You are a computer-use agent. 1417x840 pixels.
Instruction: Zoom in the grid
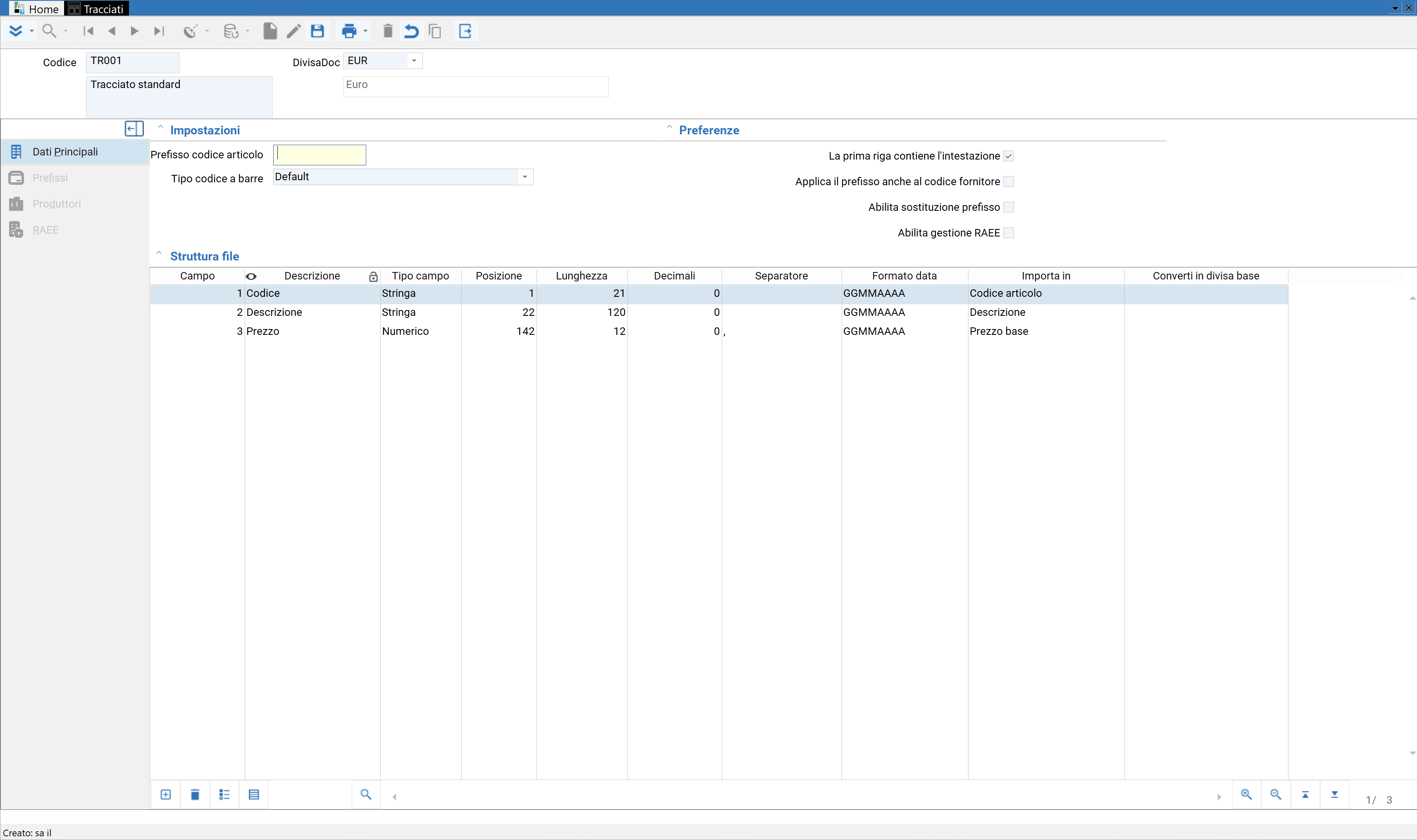[x=1246, y=795]
